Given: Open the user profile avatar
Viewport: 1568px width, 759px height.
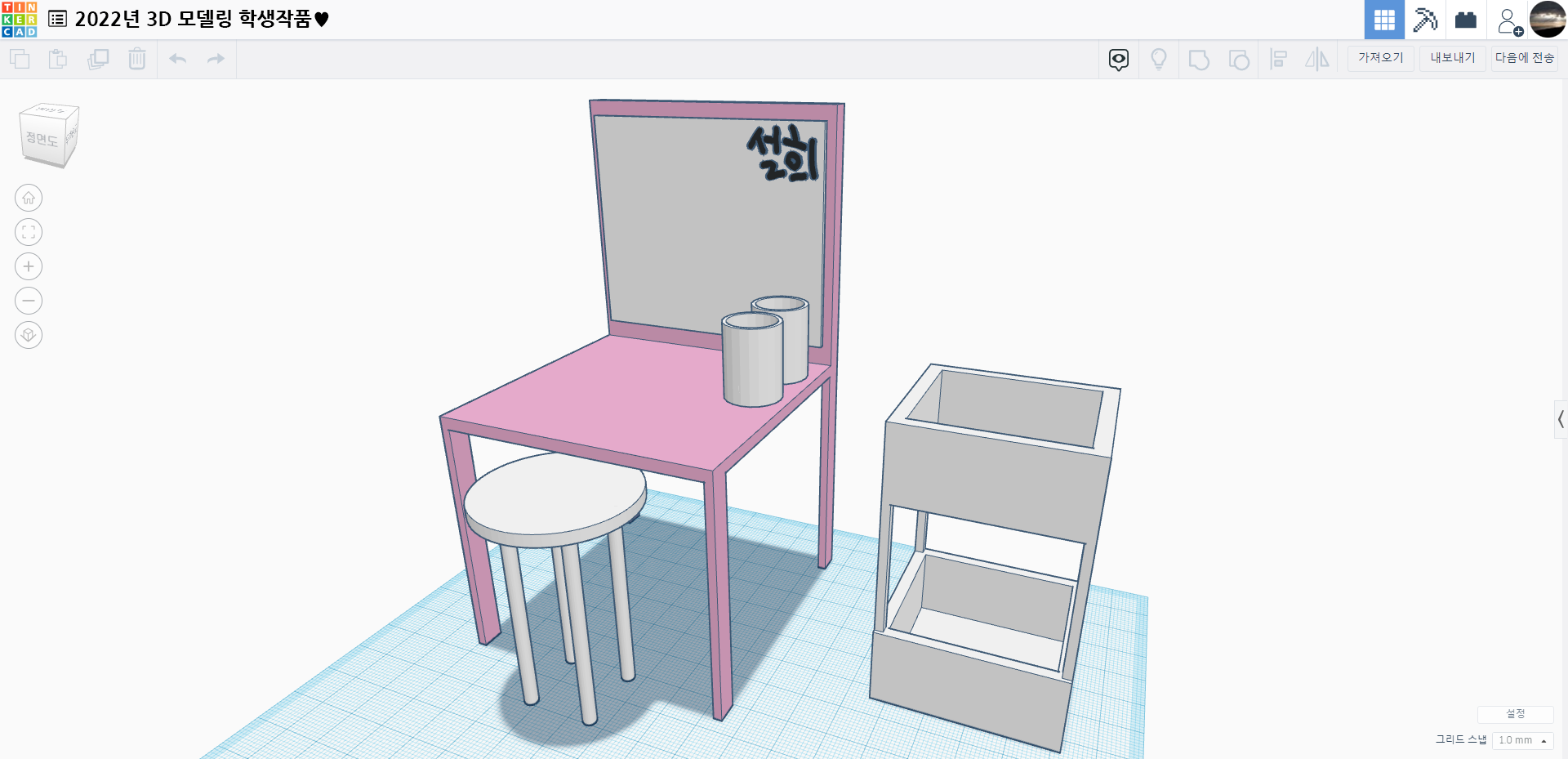Looking at the screenshot, I should (x=1548, y=20).
